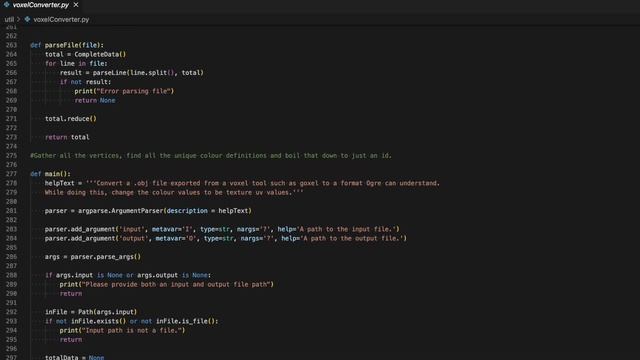
Task: Click the main function definition
Action: point(50,174)
